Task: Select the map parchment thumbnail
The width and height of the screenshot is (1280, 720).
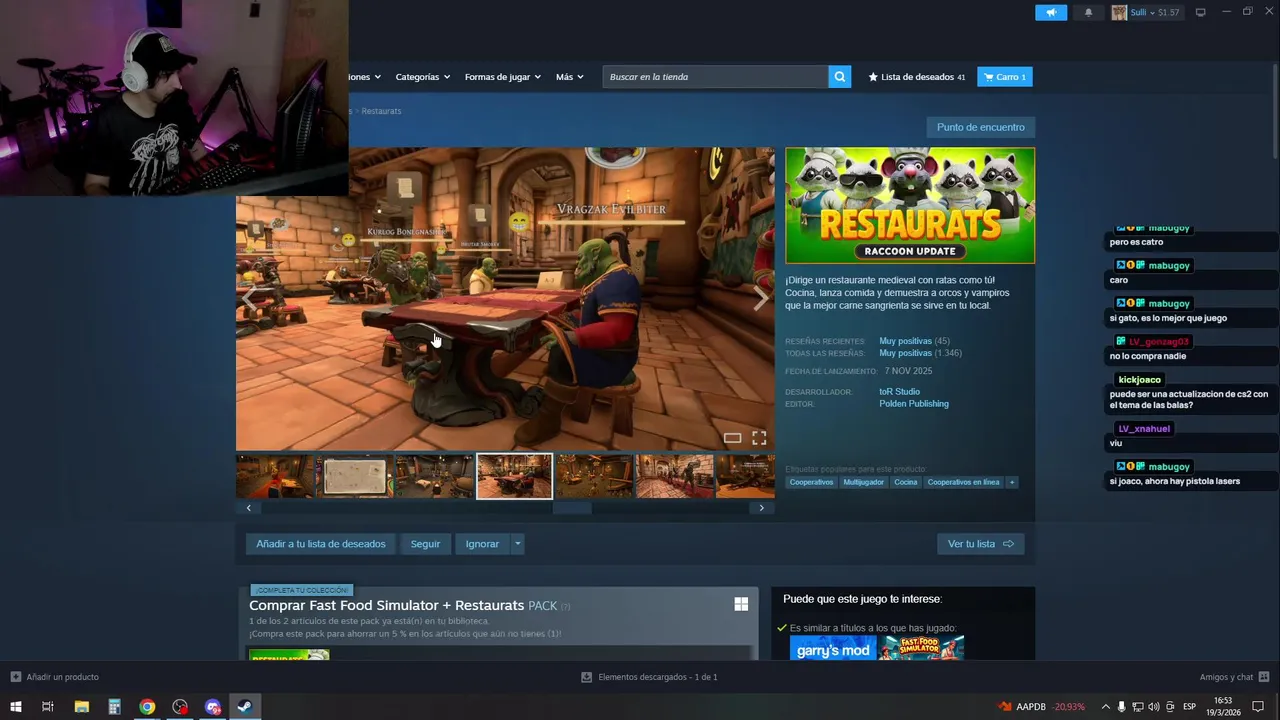Action: coord(355,476)
